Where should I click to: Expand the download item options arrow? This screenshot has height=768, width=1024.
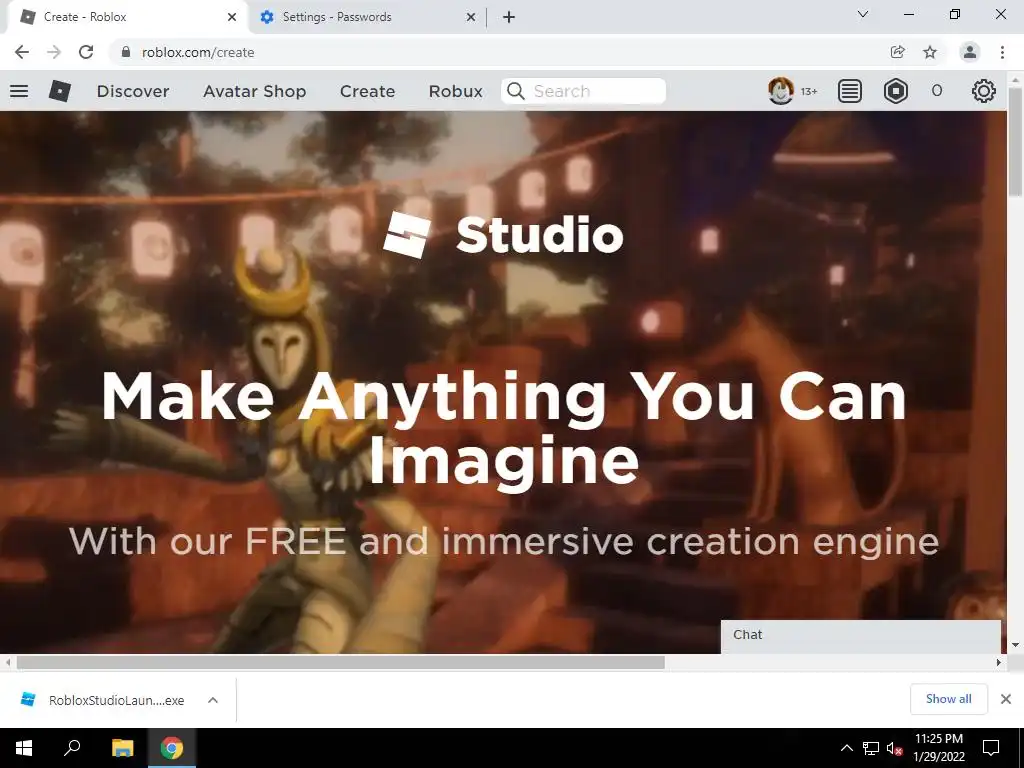213,700
